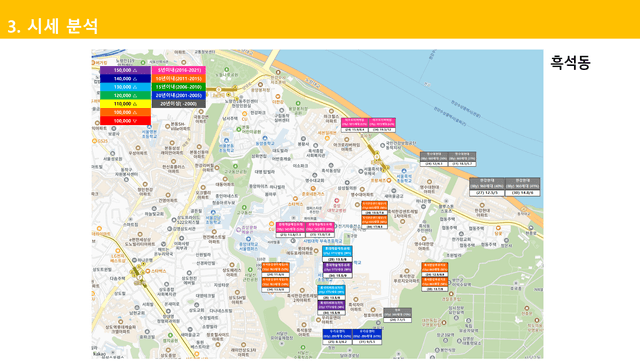Select the 서울흑석초등학교 school icon
Viewport: 640px width, 363px height.
tap(404, 171)
